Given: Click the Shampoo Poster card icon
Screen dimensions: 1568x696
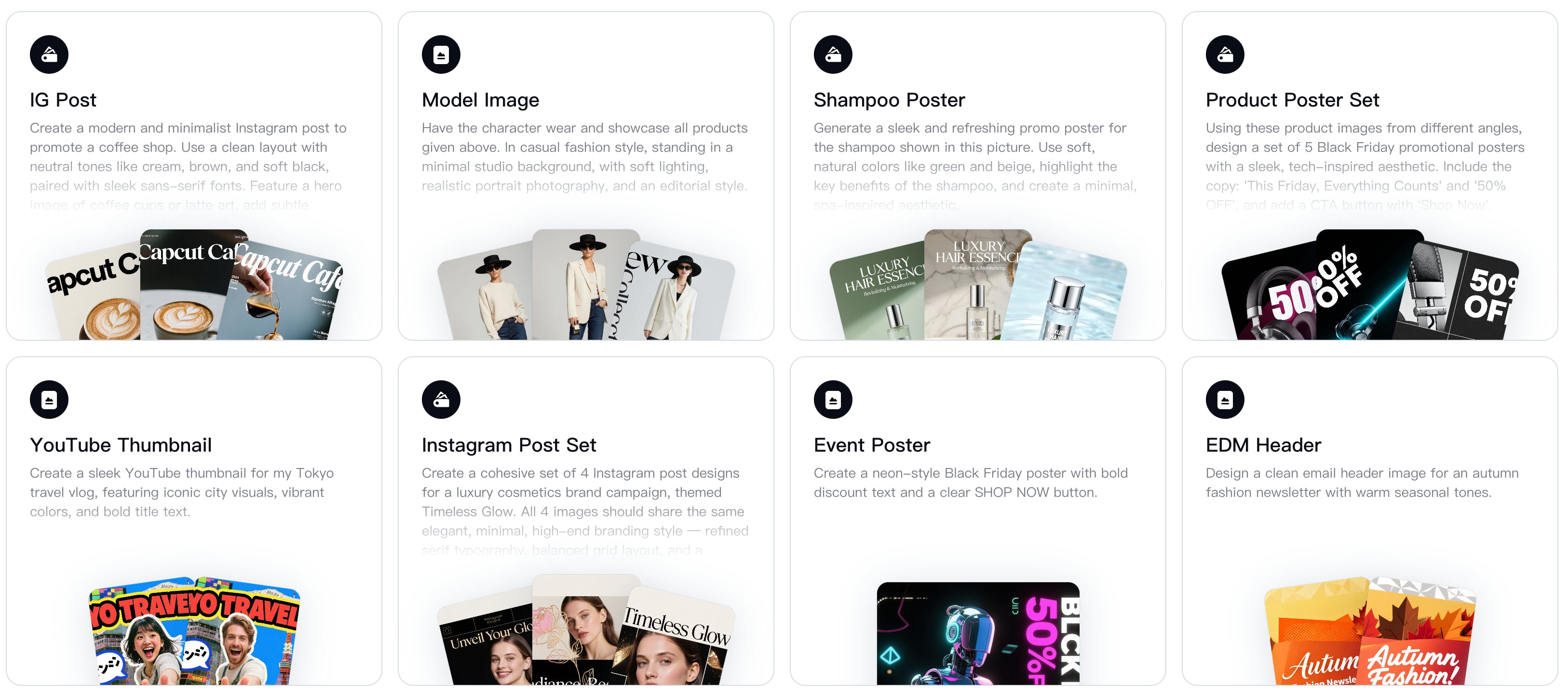Looking at the screenshot, I should [833, 54].
